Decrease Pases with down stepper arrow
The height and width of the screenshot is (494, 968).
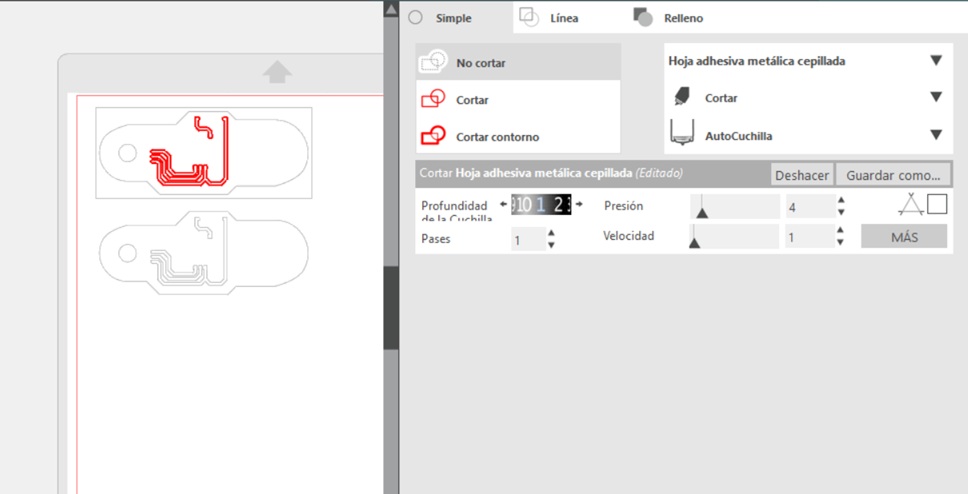551,245
